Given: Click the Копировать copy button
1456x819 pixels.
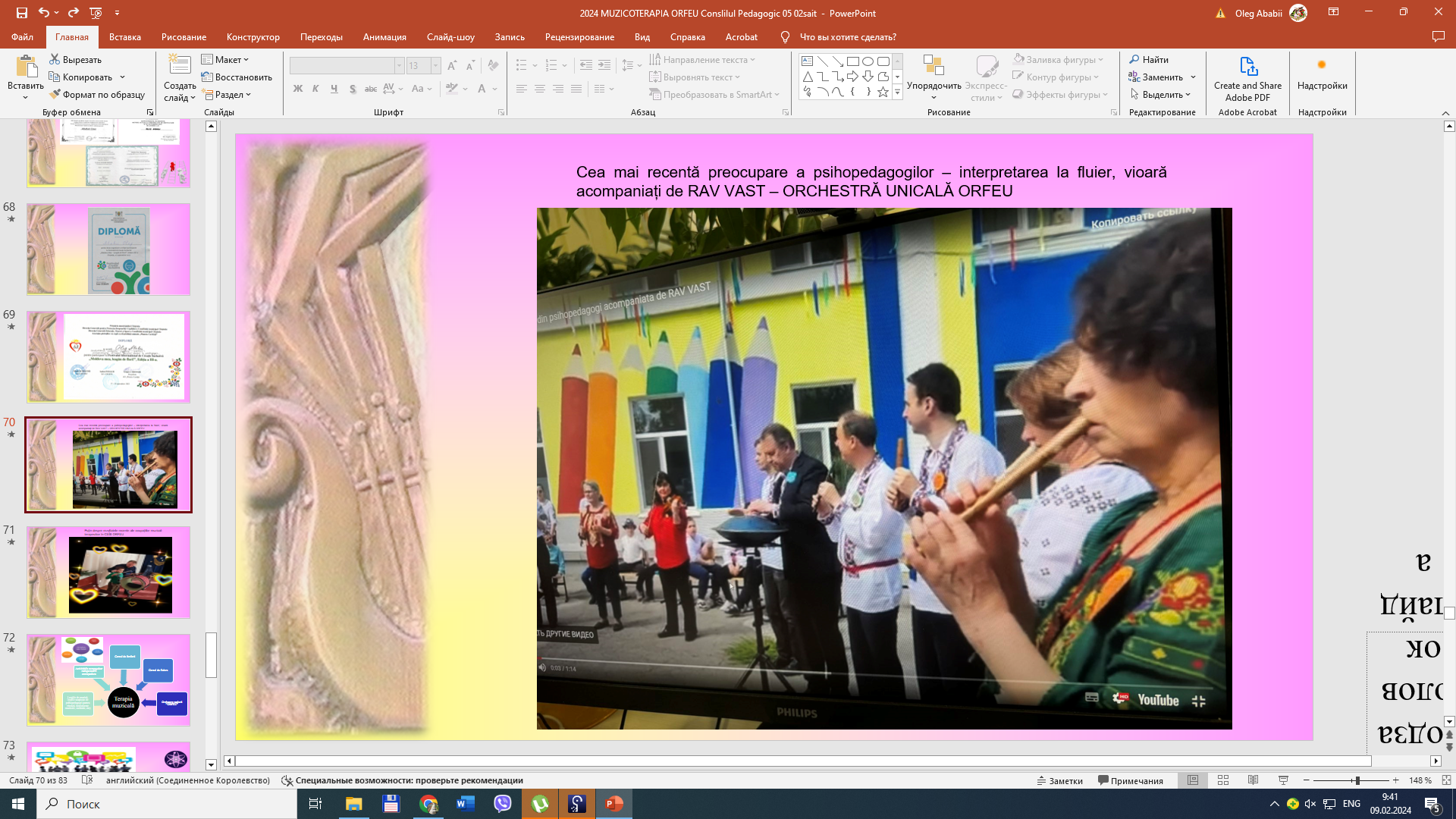Looking at the screenshot, I should (x=80, y=77).
